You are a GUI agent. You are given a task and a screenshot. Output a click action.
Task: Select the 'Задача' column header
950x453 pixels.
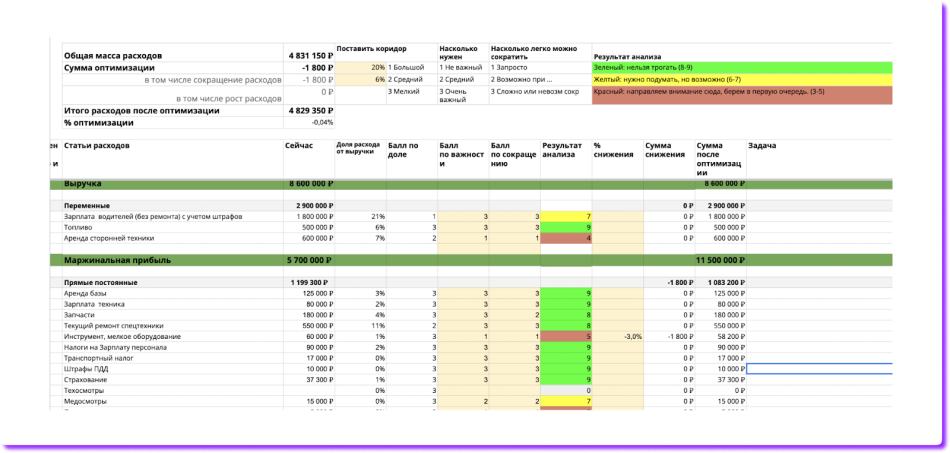(762, 146)
